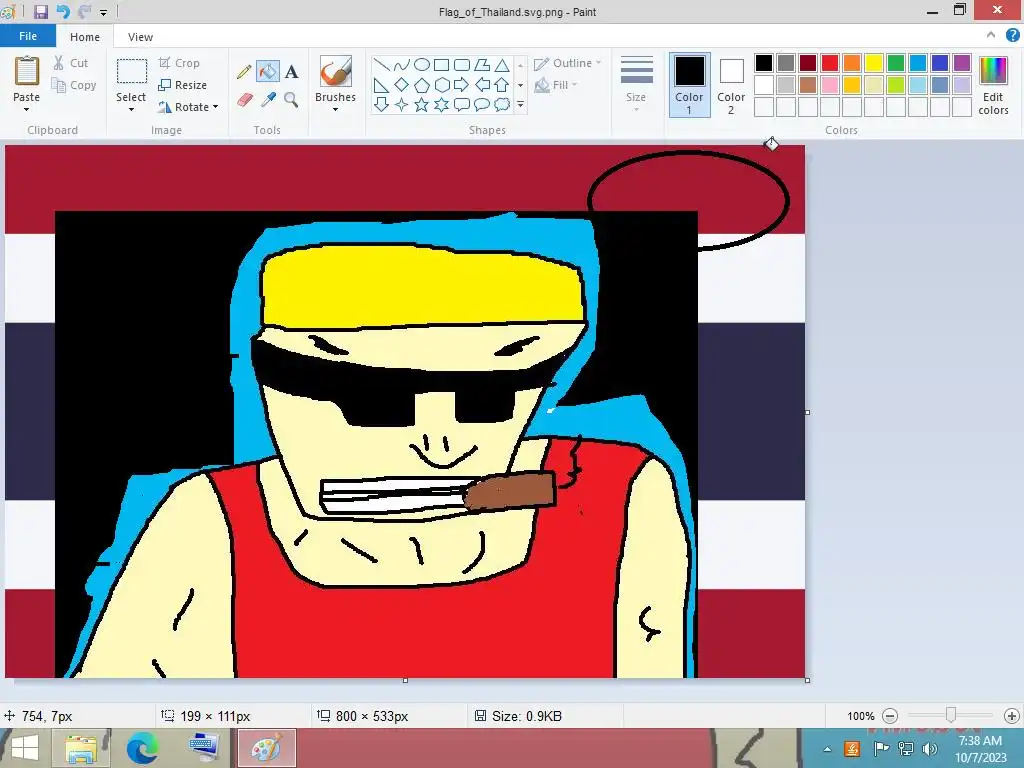Show hidden tray icons arrow
This screenshot has width=1024, height=768.
coord(827,749)
